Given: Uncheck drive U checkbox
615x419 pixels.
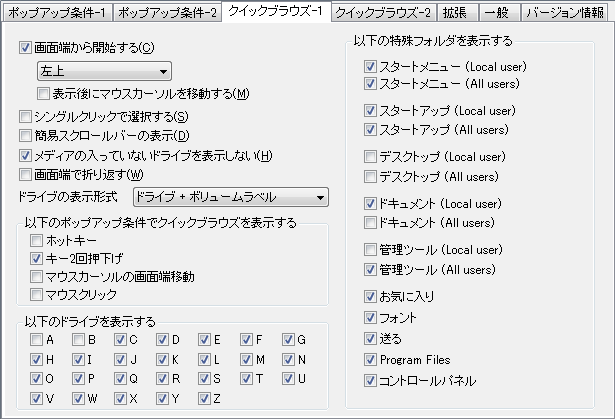Looking at the screenshot, I should pos(288,379).
